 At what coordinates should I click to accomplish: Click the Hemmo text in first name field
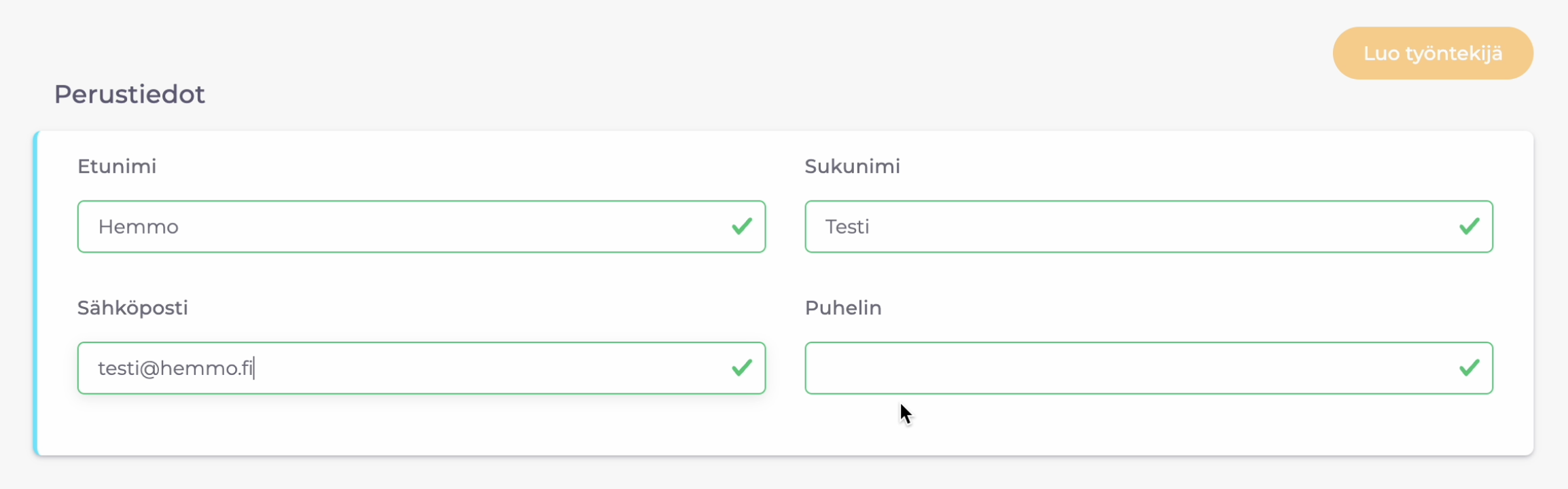pos(139,227)
